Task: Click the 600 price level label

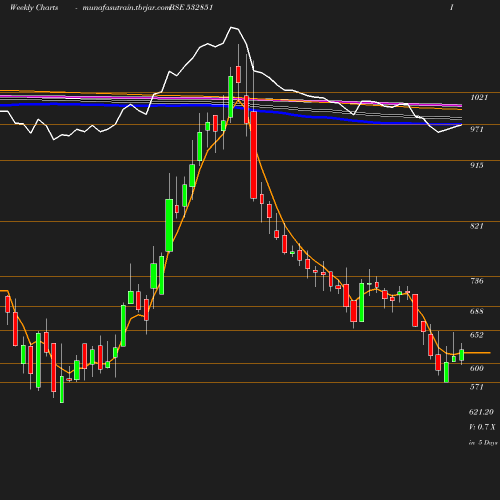Action: pos(476,368)
